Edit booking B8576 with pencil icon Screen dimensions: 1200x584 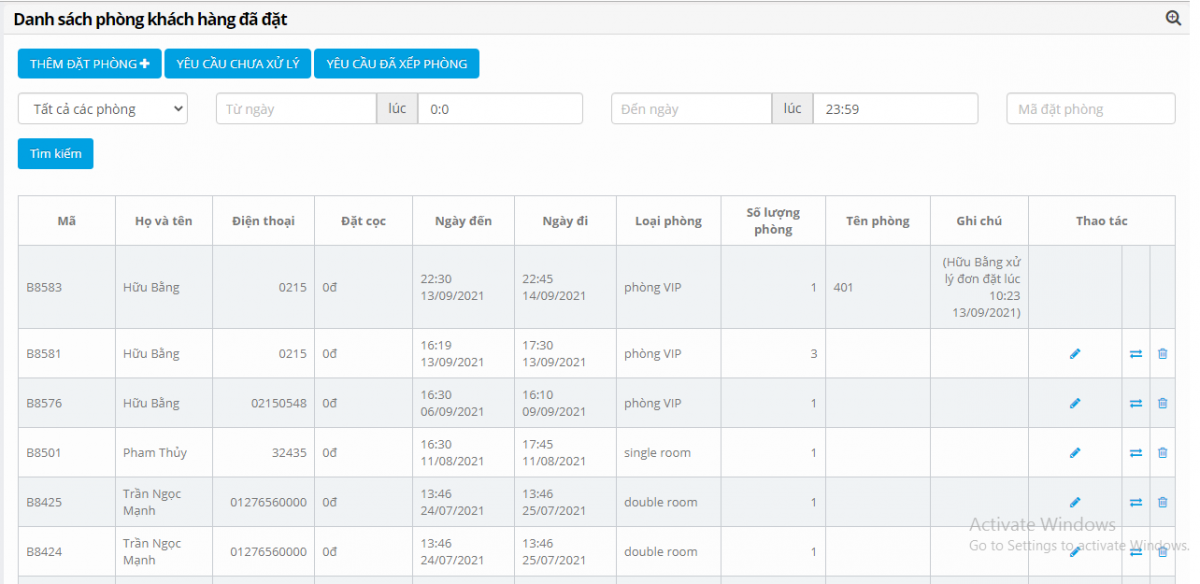[1075, 403]
